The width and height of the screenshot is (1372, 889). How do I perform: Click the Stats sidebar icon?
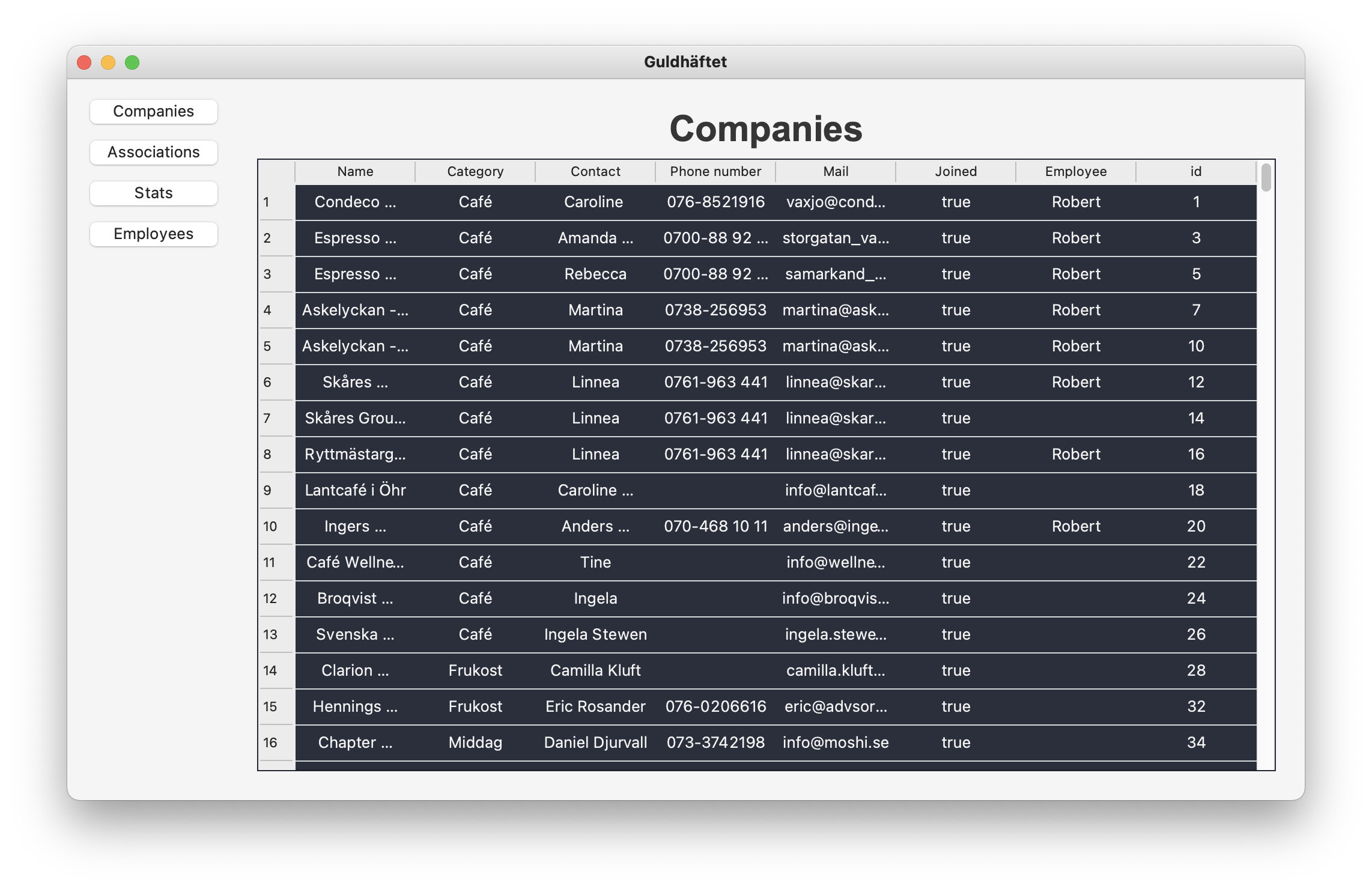154,192
